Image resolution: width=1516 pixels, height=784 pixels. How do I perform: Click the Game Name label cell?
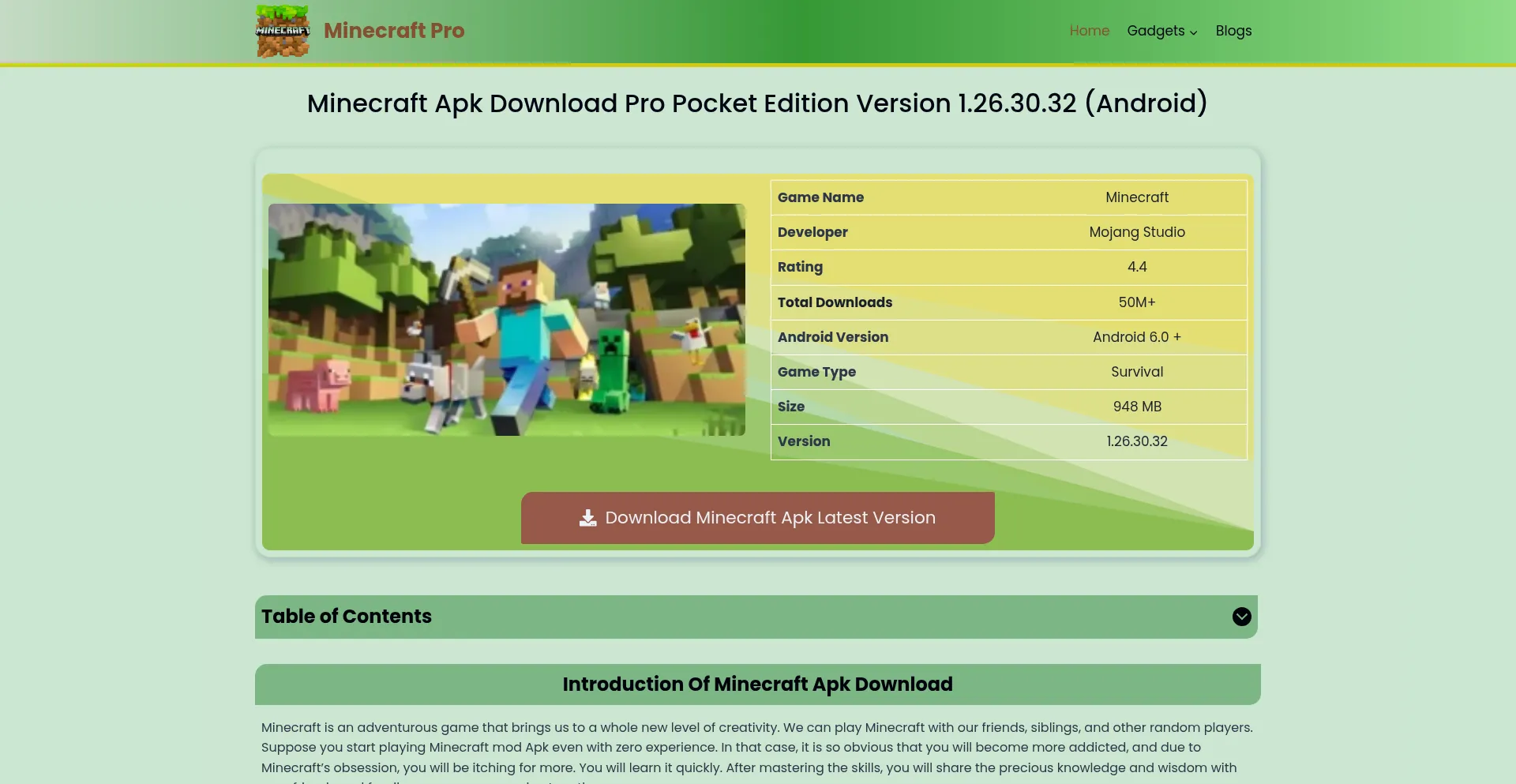coord(899,197)
